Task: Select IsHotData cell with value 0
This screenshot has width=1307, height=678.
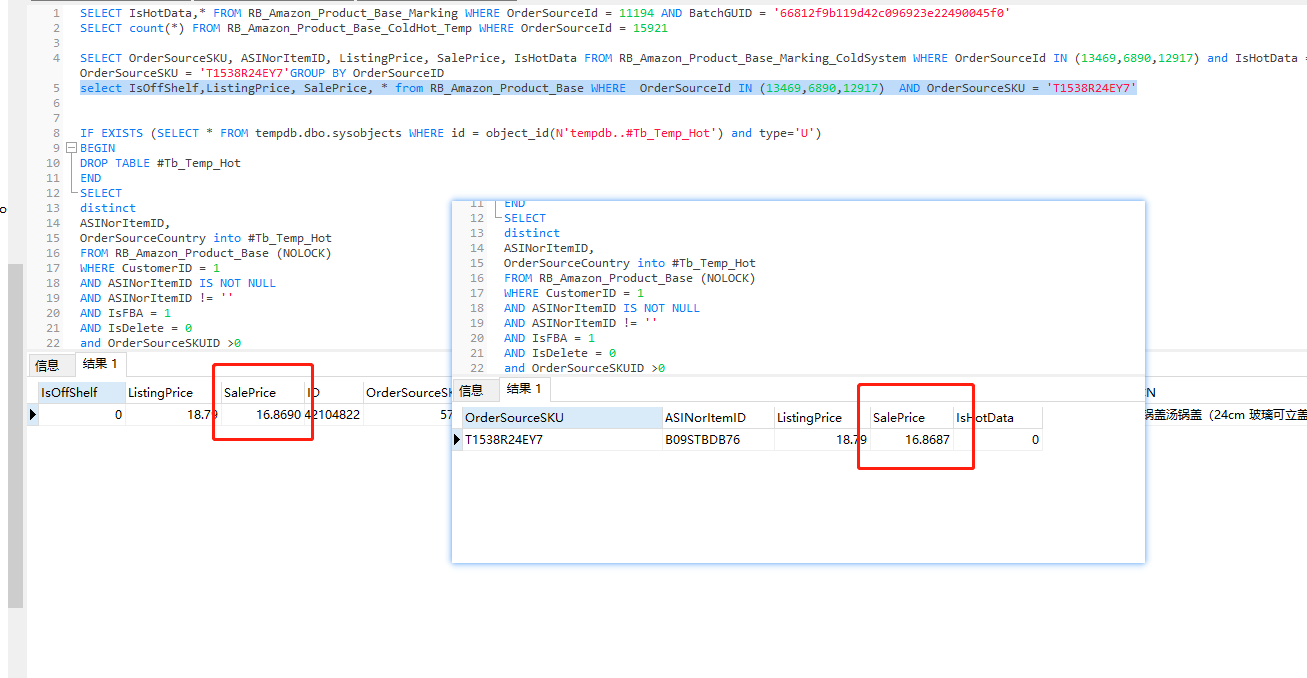Action: click(x=998, y=439)
